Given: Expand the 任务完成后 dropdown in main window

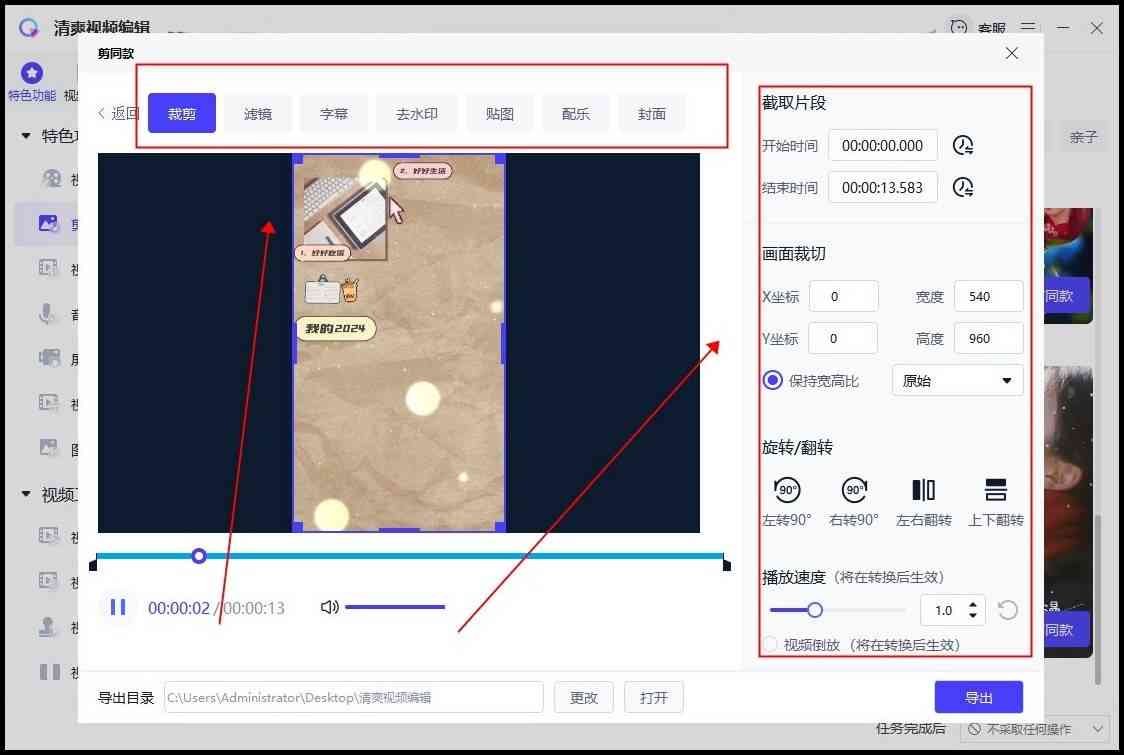Looking at the screenshot, I should point(1035,729).
